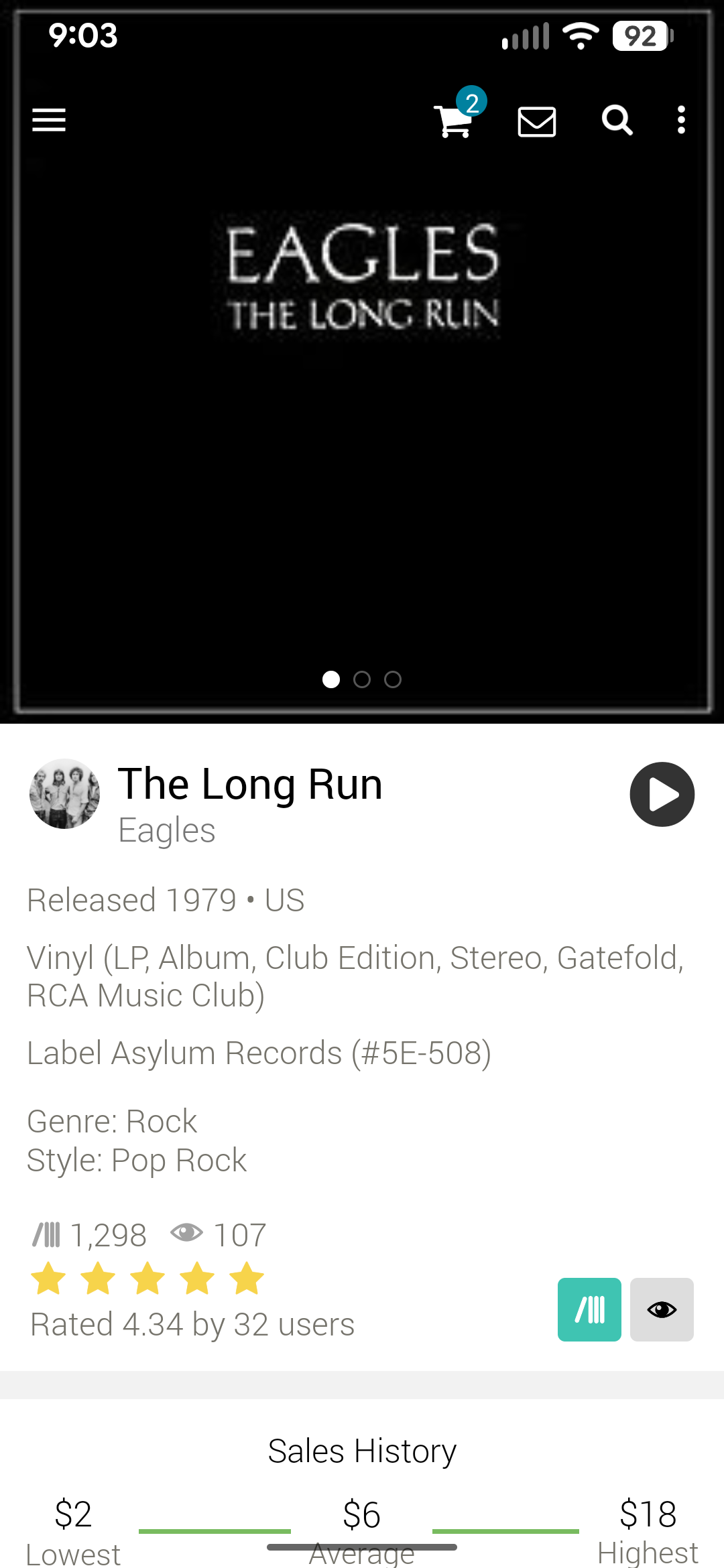View the 1,298 collection count icon
The image size is (724, 1568).
pyautogui.click(x=47, y=1234)
